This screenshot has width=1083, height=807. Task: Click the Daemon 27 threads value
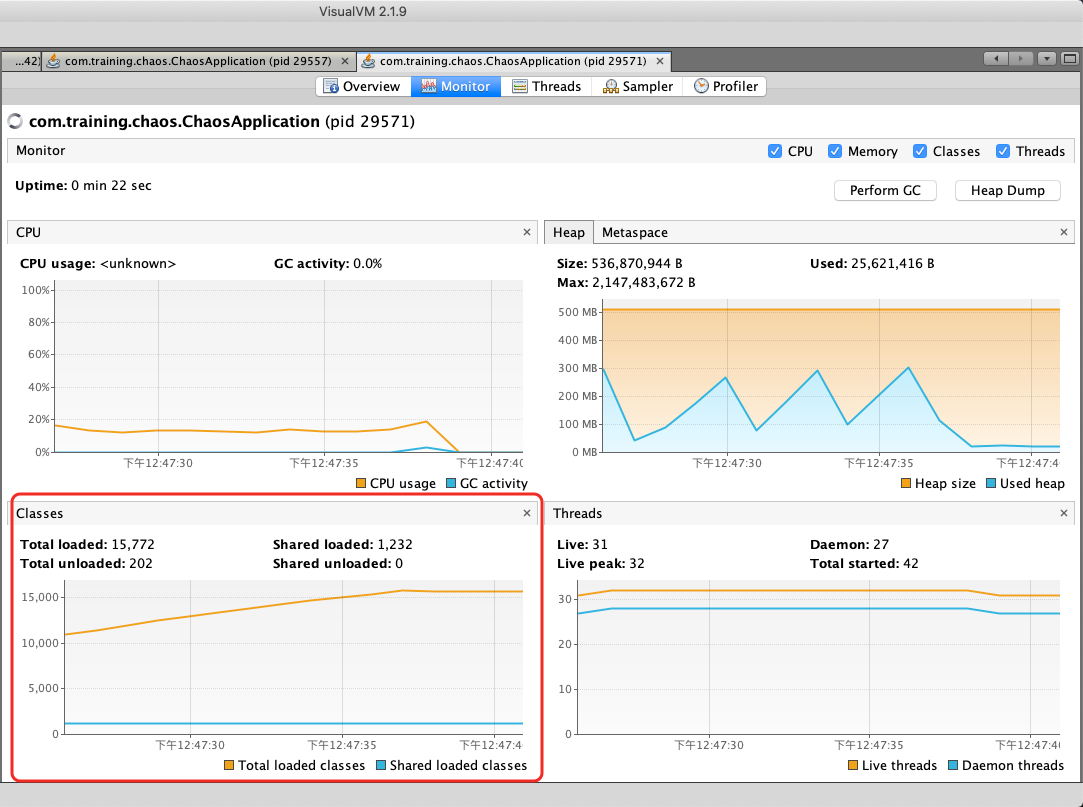(x=881, y=544)
